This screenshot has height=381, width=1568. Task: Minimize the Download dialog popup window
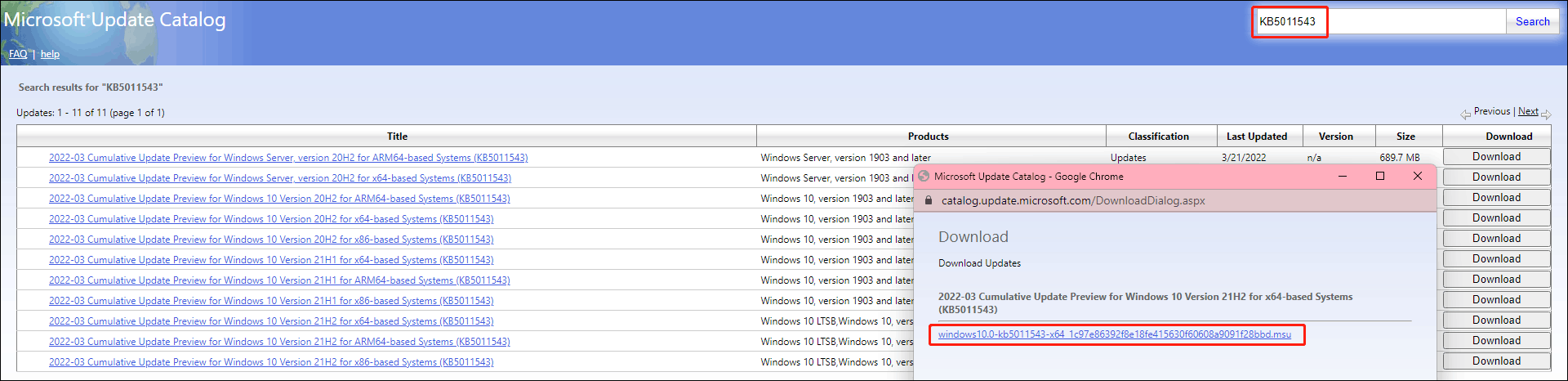1342,177
